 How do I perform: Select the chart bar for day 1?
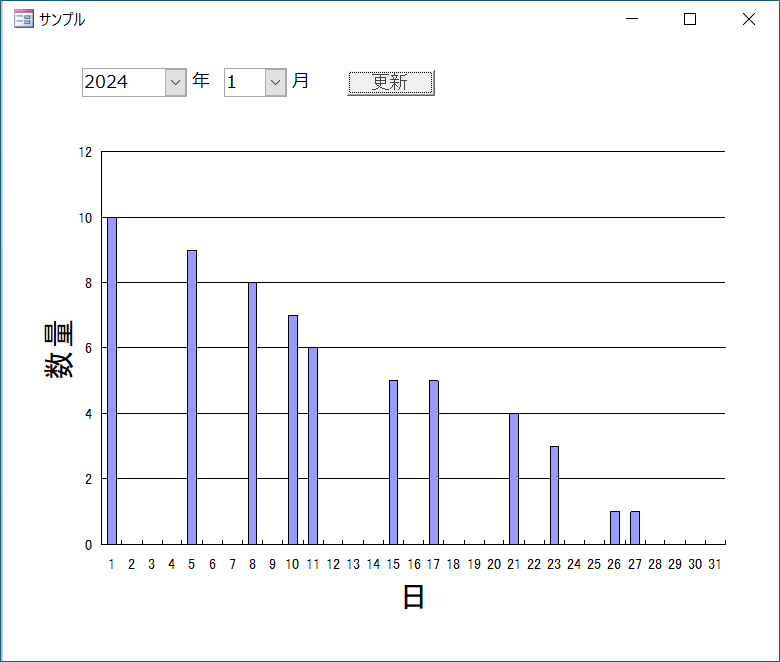point(112,380)
